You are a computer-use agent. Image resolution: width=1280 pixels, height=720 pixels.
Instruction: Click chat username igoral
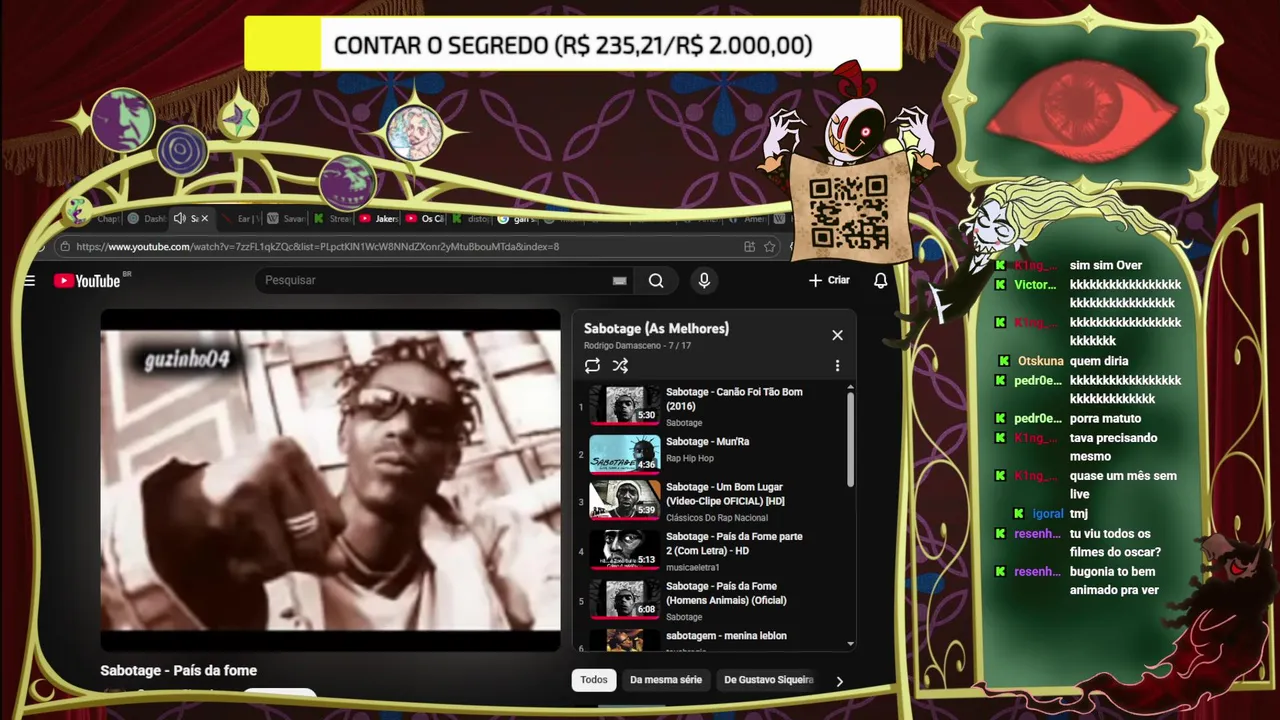(1048, 514)
